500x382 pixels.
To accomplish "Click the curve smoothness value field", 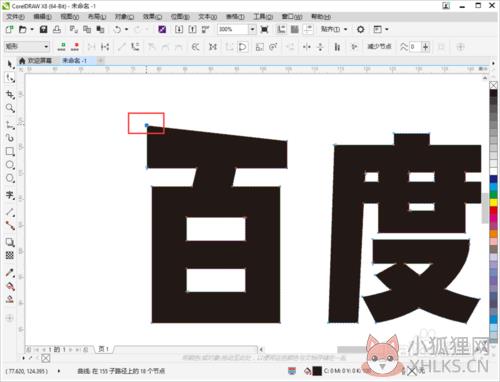I will coord(415,47).
